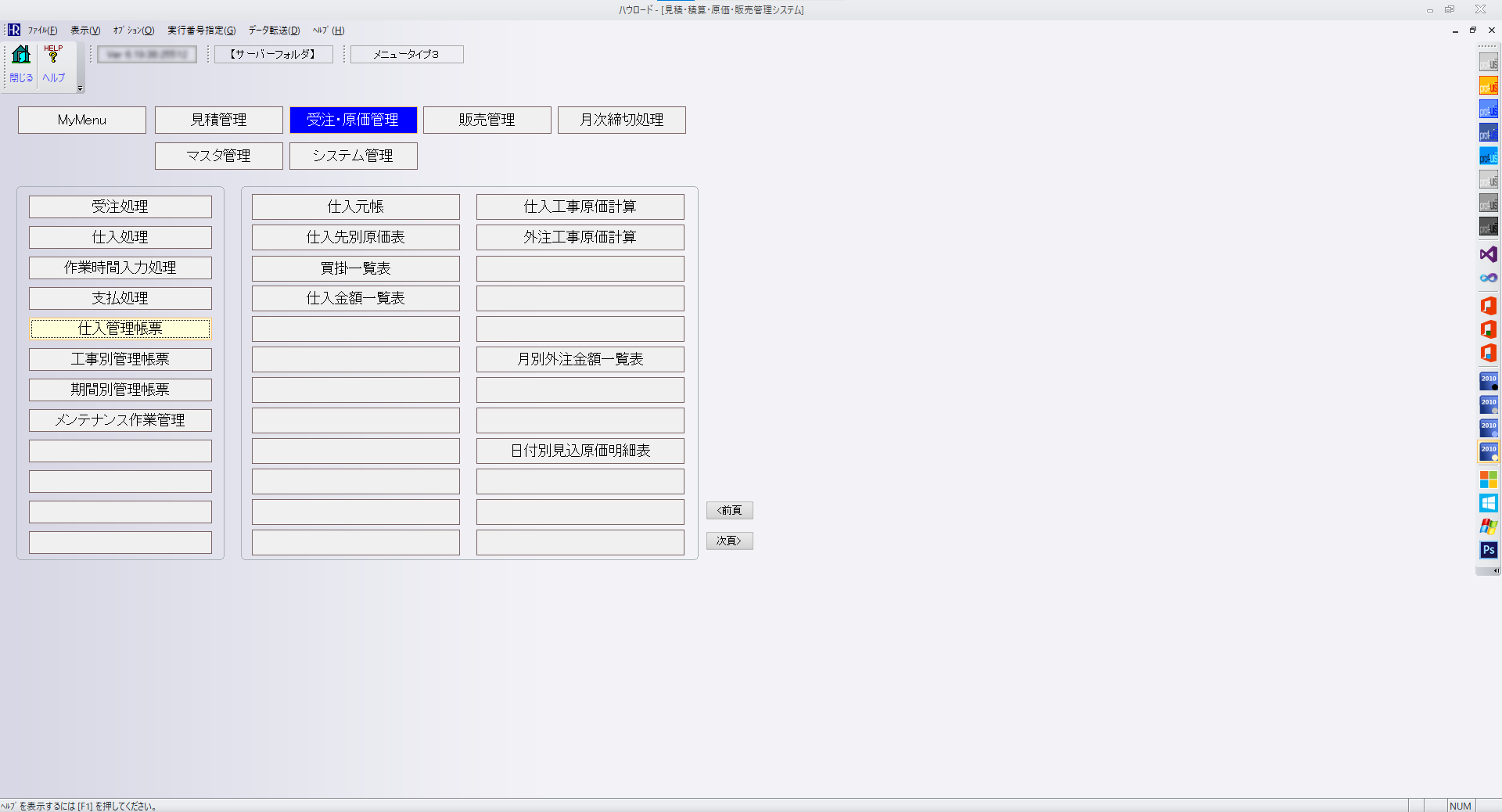Switch to the 販売管理 tab
The height and width of the screenshot is (812, 1502).
[x=487, y=120]
